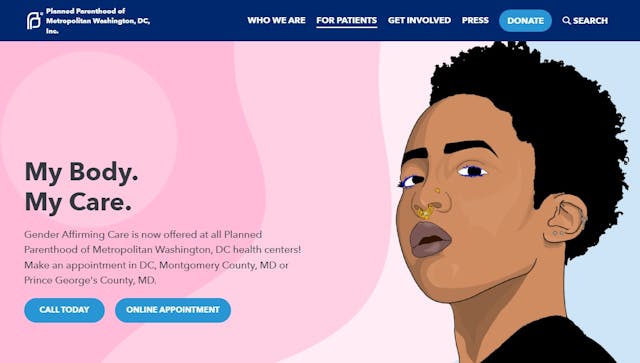Click Planned Parenthood of Metropolitan Washington title
Screen dimensions: 640x363
pyautogui.click(x=98, y=21)
